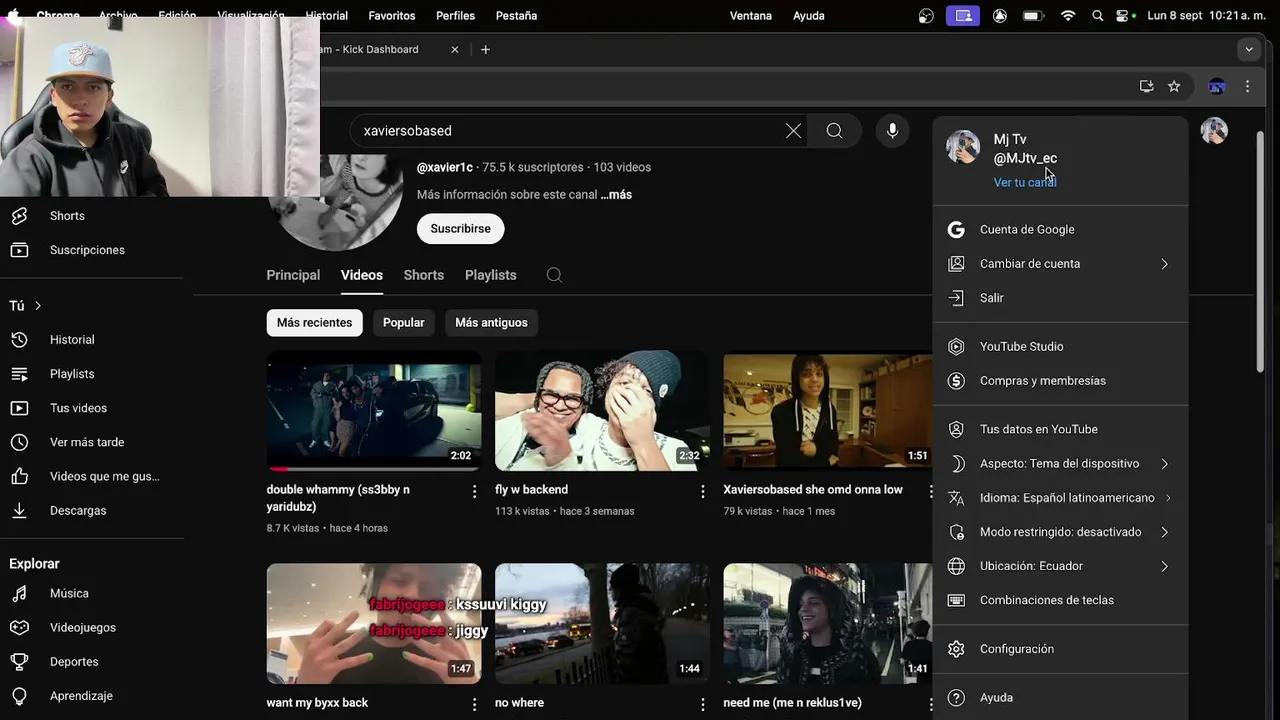1280x720 pixels.
Task: Select the Más recientes filter chip
Action: tap(314, 323)
